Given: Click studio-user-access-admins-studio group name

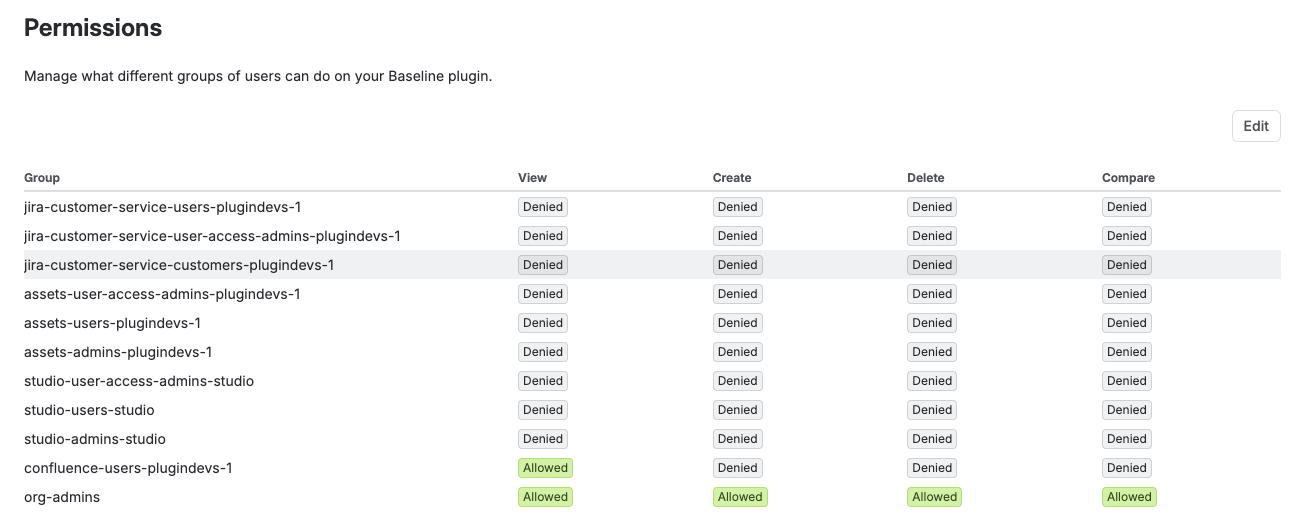Looking at the screenshot, I should [x=139, y=381].
